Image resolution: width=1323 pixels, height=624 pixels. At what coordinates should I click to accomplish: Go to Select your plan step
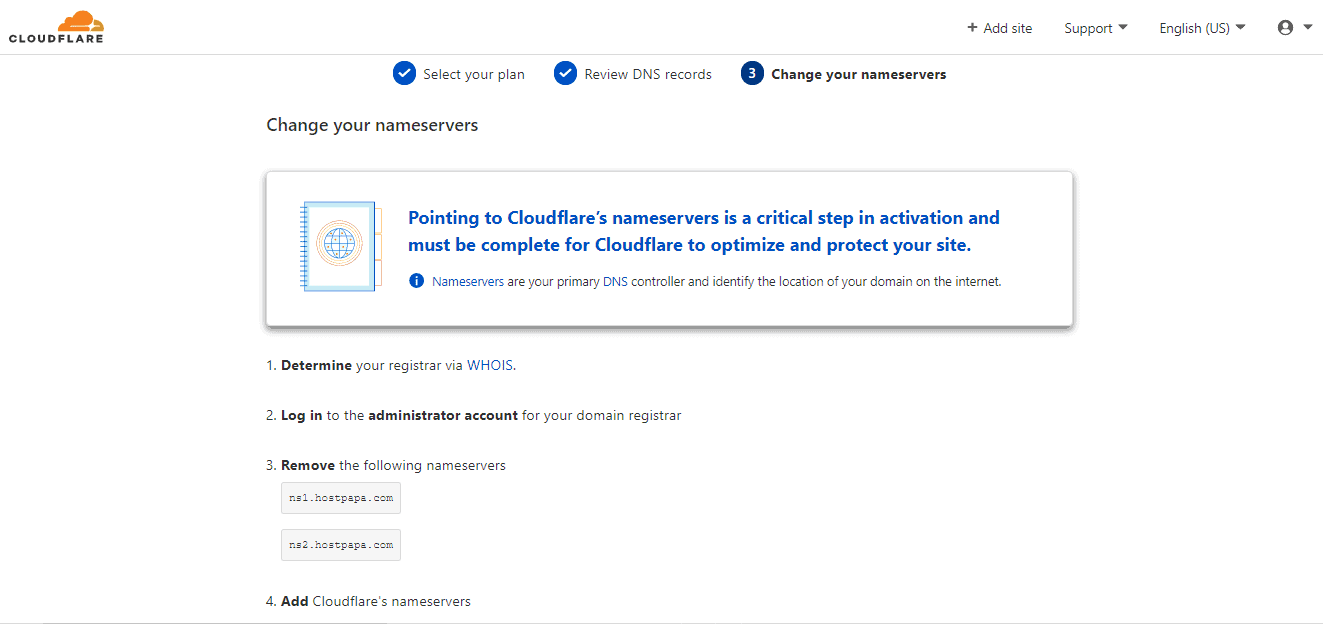click(x=473, y=74)
